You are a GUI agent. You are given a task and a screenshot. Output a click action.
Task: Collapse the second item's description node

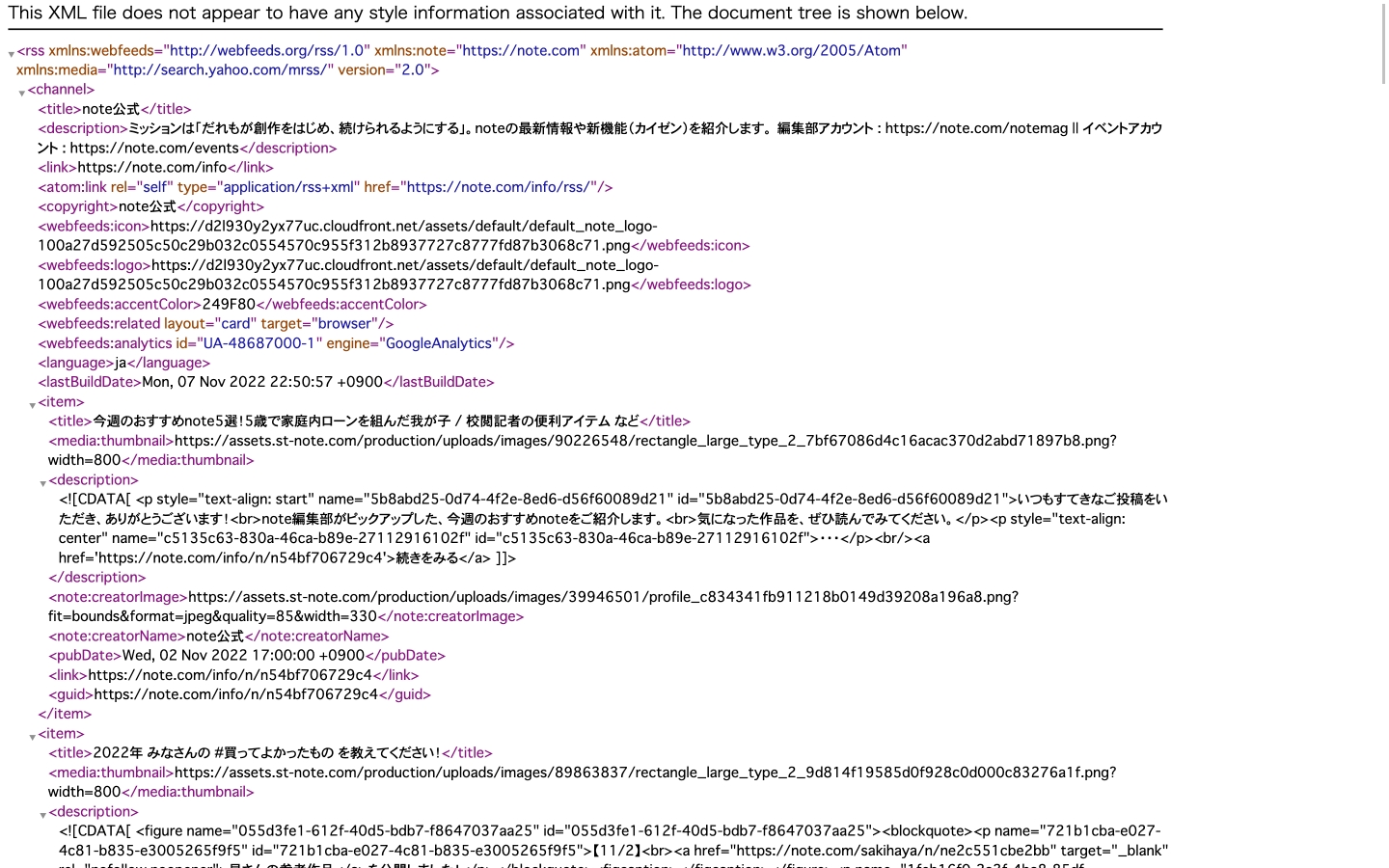pos(42,815)
